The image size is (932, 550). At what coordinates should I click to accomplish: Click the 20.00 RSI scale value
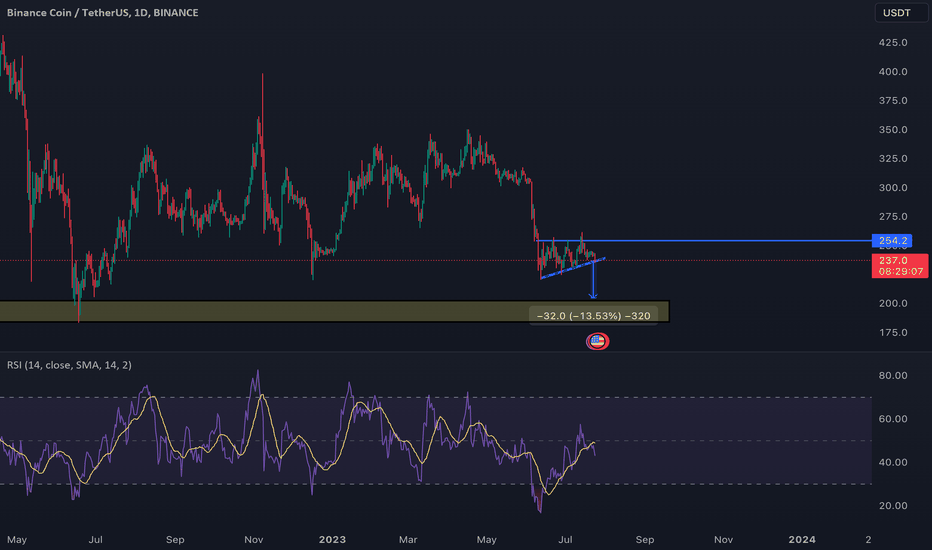[893, 506]
